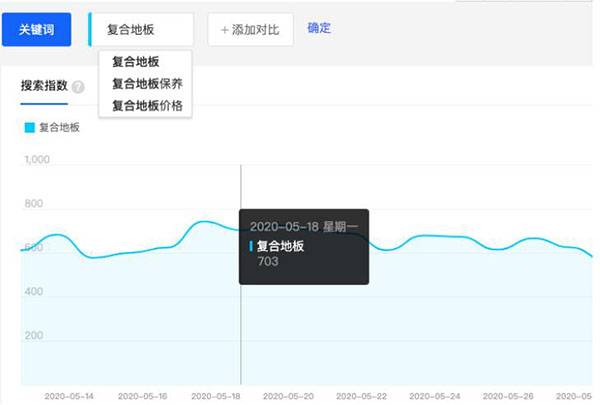The image size is (600, 405).
Task: Select the 2020-05-22 date on the axis
Action: coord(363,396)
